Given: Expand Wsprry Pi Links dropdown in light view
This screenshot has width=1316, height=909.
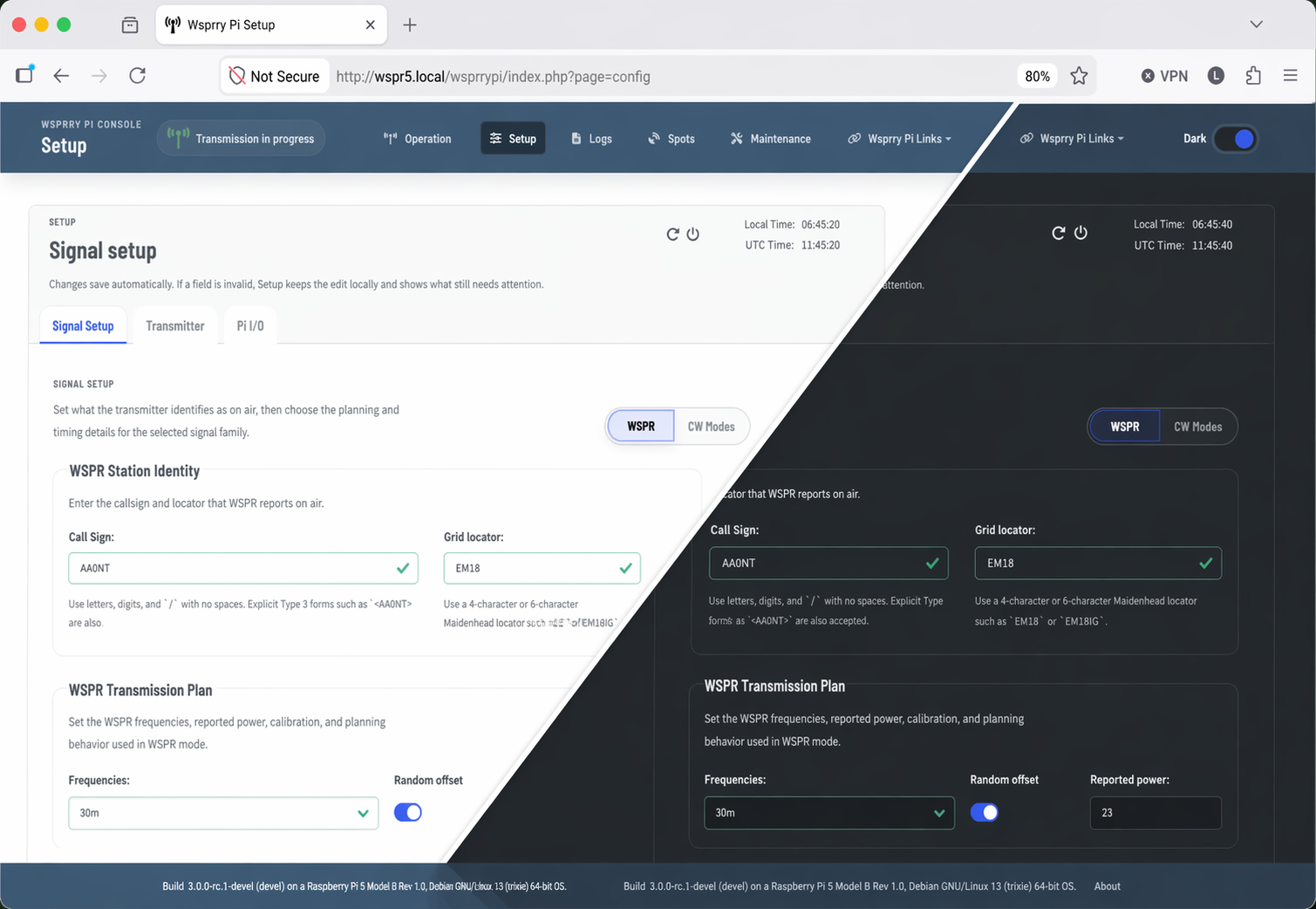Looking at the screenshot, I should coord(900,139).
